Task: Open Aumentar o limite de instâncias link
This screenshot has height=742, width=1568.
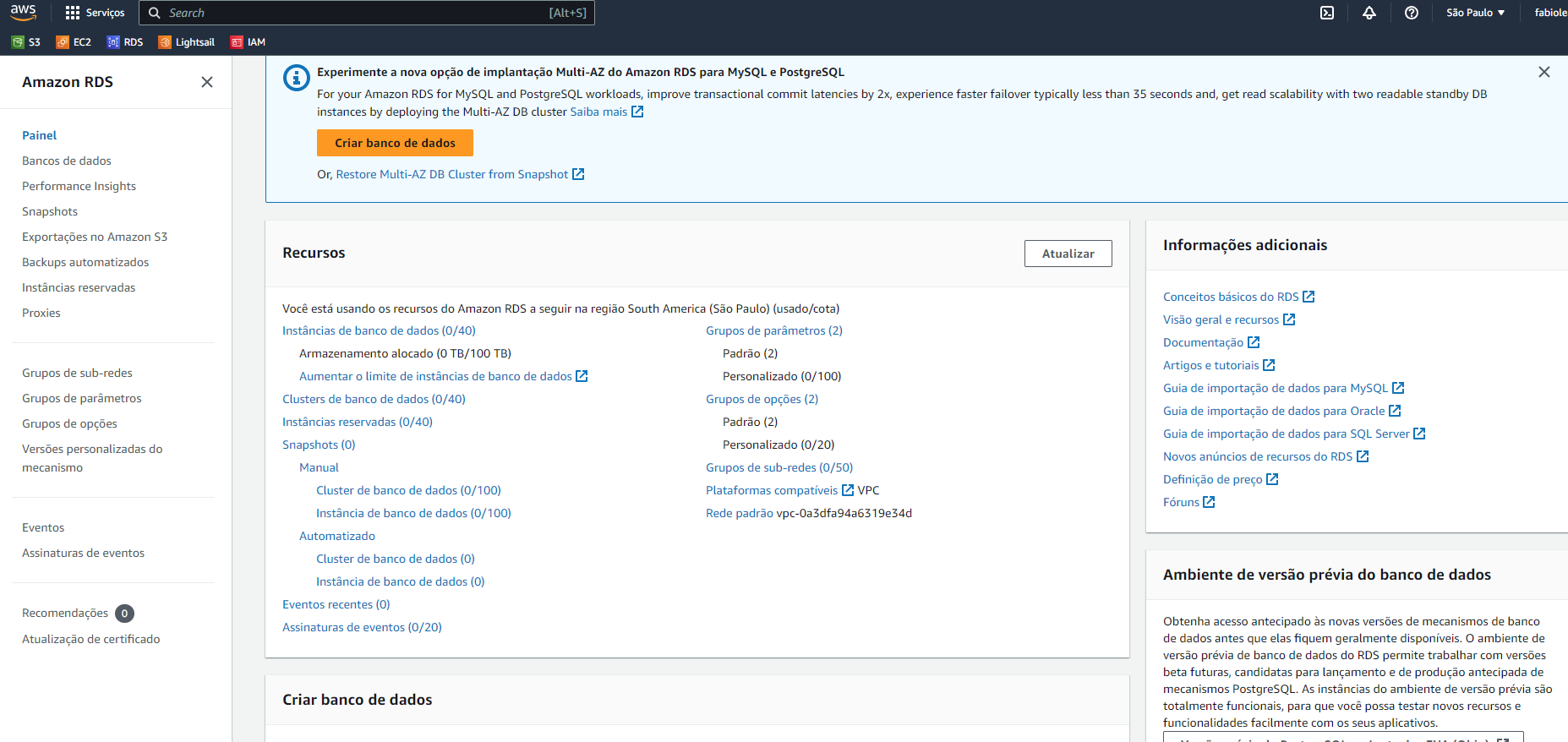Action: click(x=443, y=376)
